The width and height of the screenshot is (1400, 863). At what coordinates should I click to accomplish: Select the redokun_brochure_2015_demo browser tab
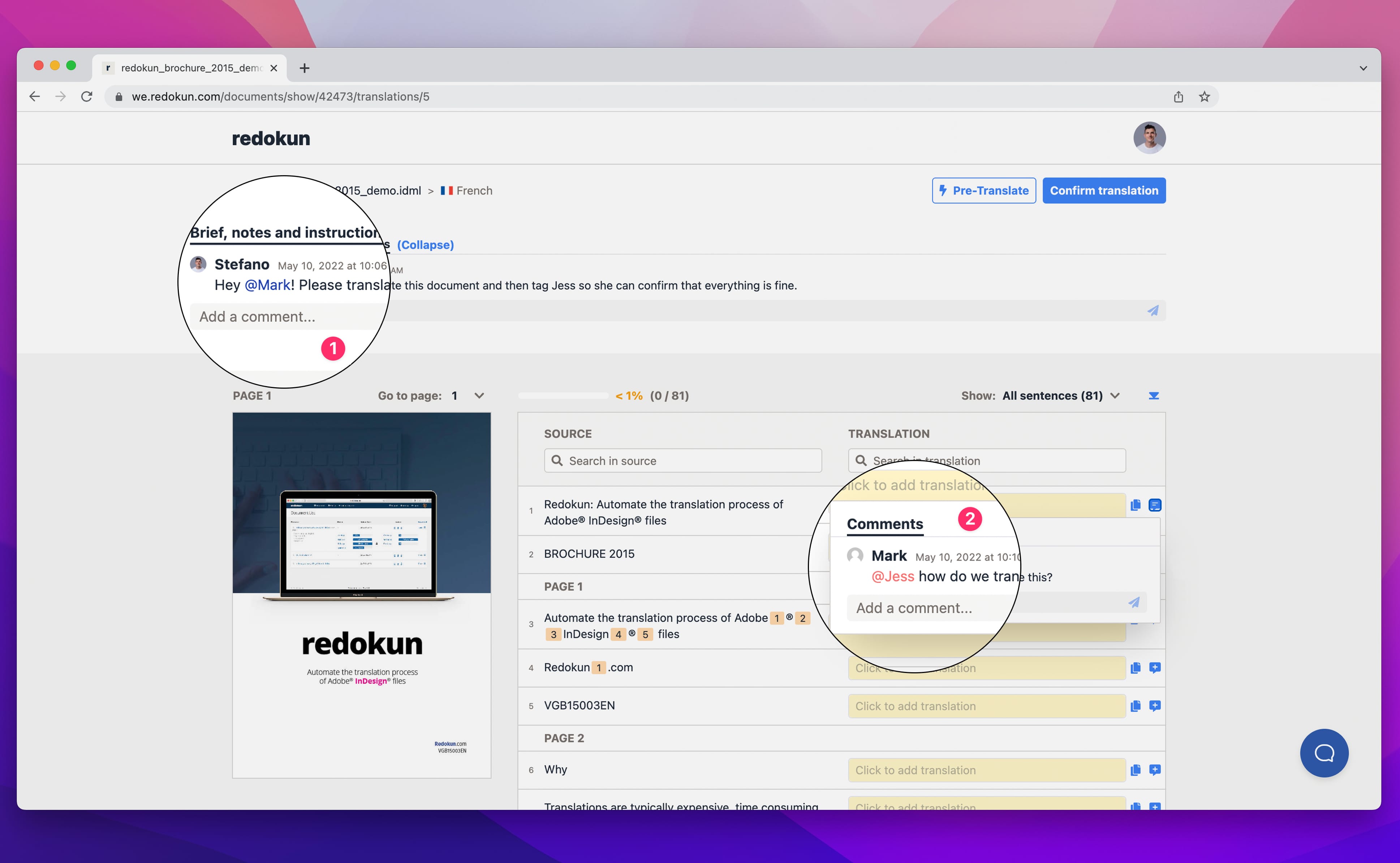point(188,67)
